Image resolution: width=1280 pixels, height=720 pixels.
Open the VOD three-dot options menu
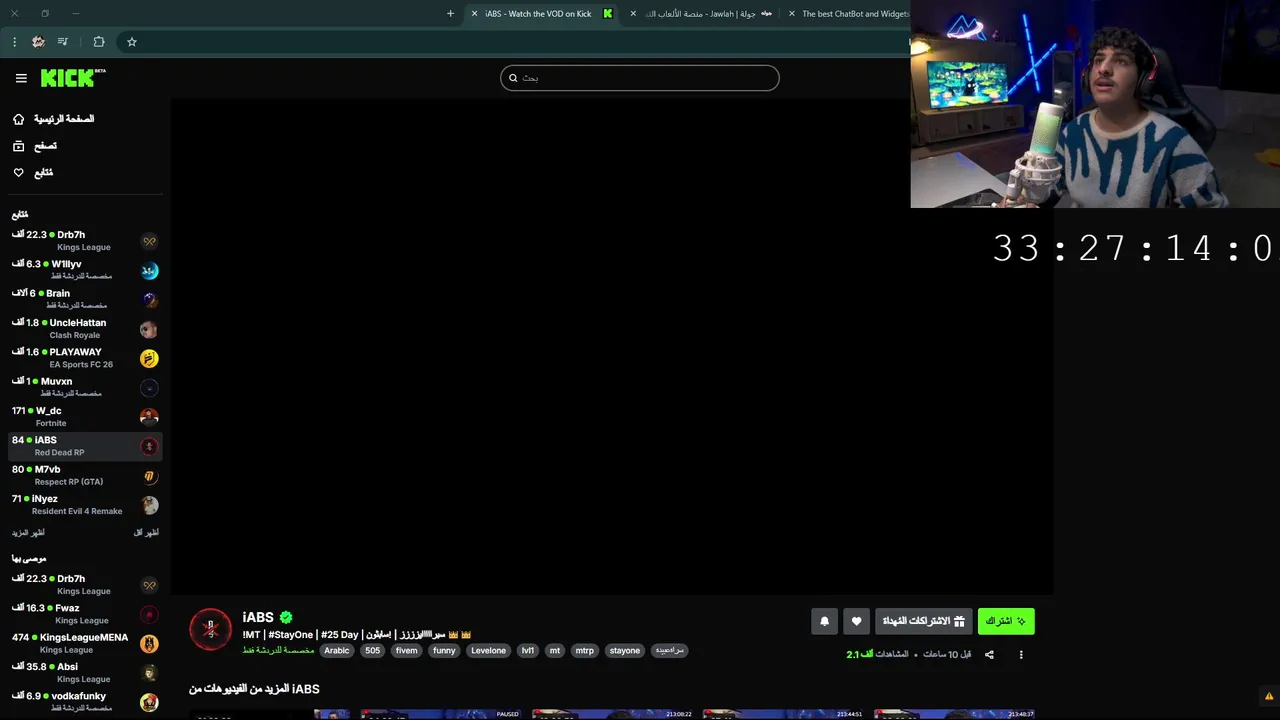(x=1021, y=655)
